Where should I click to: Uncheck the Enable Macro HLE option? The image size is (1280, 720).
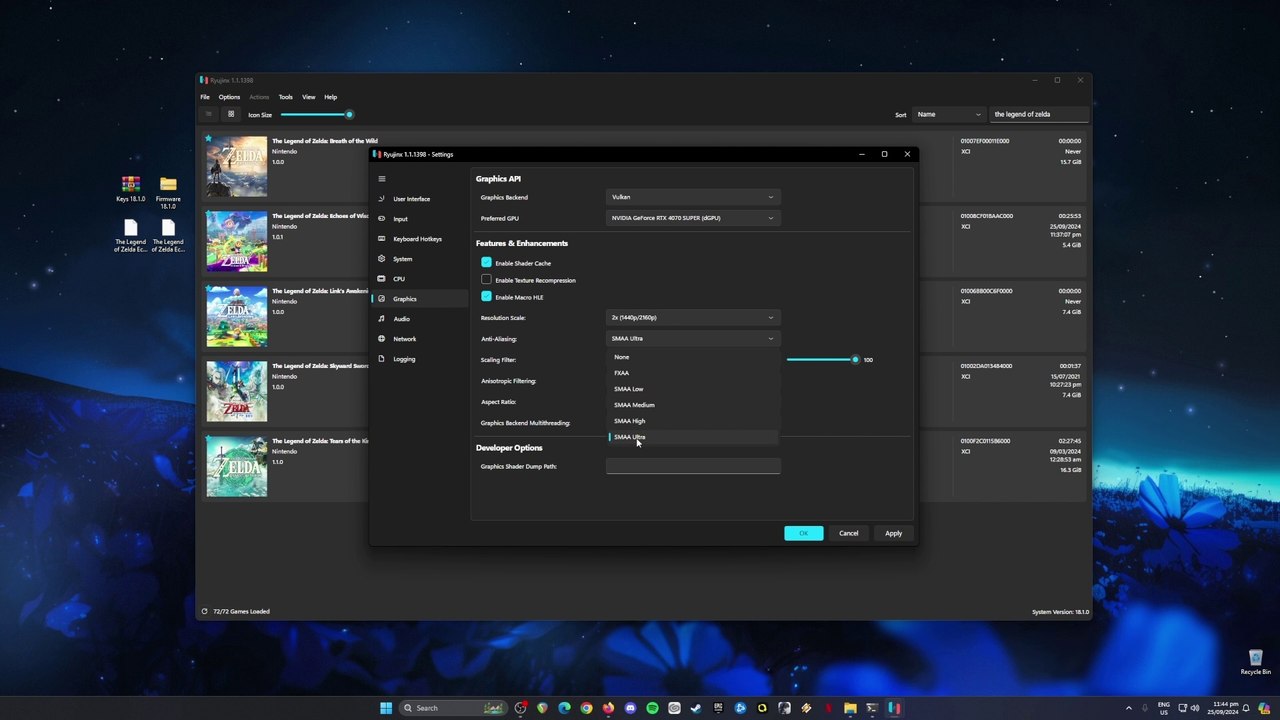pyautogui.click(x=486, y=297)
